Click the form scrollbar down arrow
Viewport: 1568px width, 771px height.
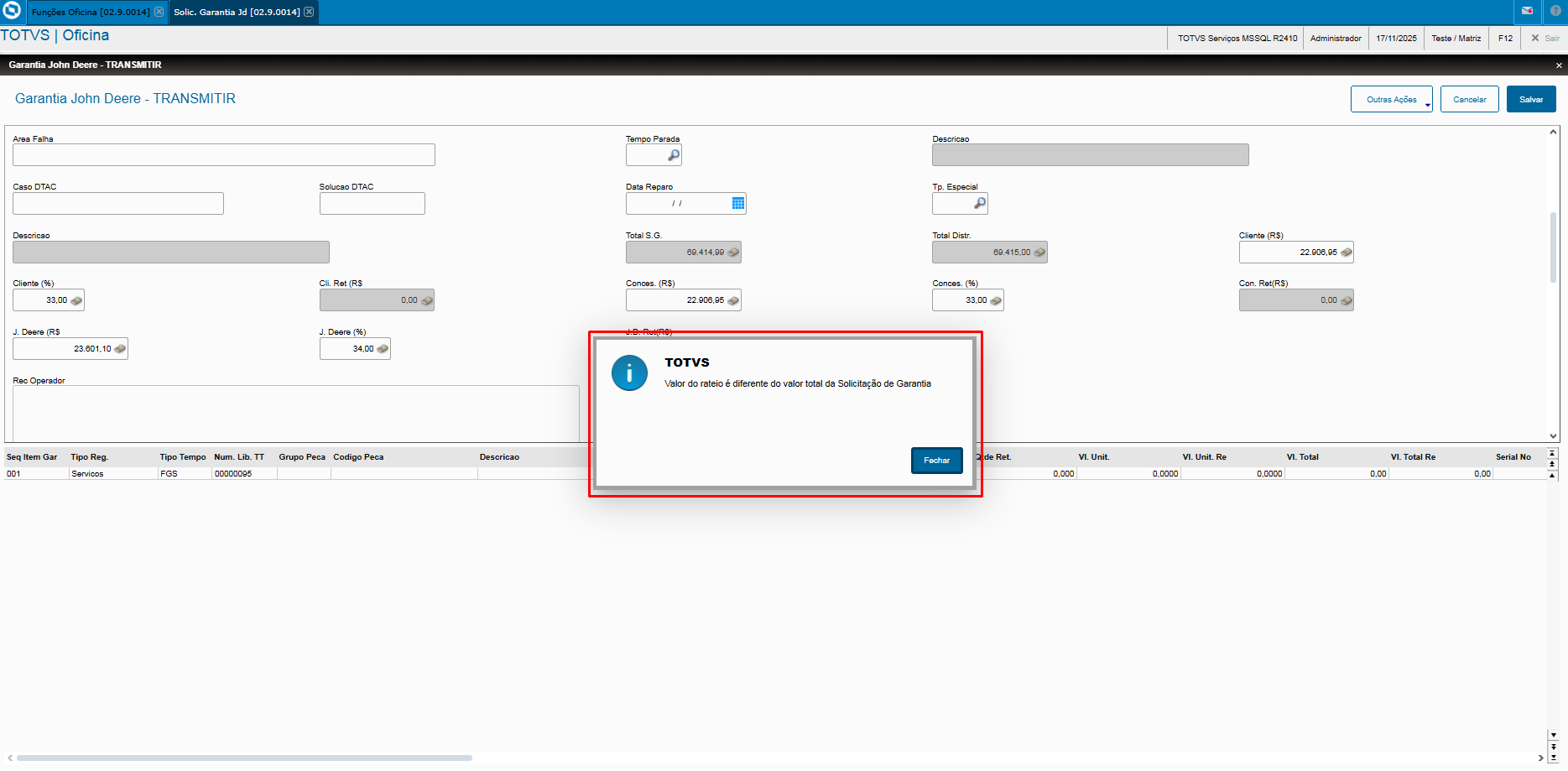click(1553, 436)
